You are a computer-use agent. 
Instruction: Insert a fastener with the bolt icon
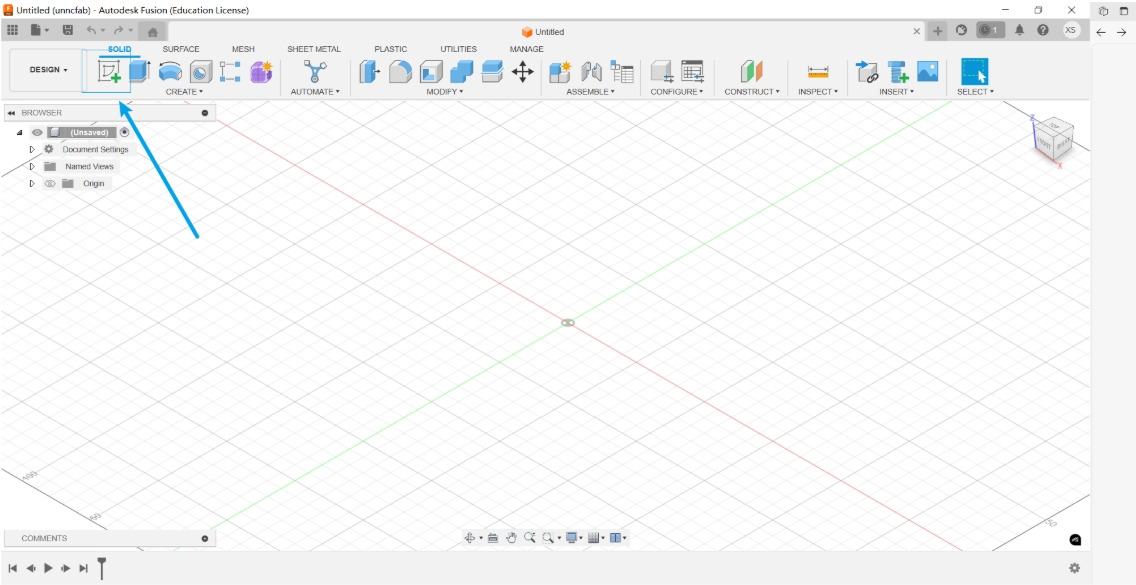pos(898,72)
